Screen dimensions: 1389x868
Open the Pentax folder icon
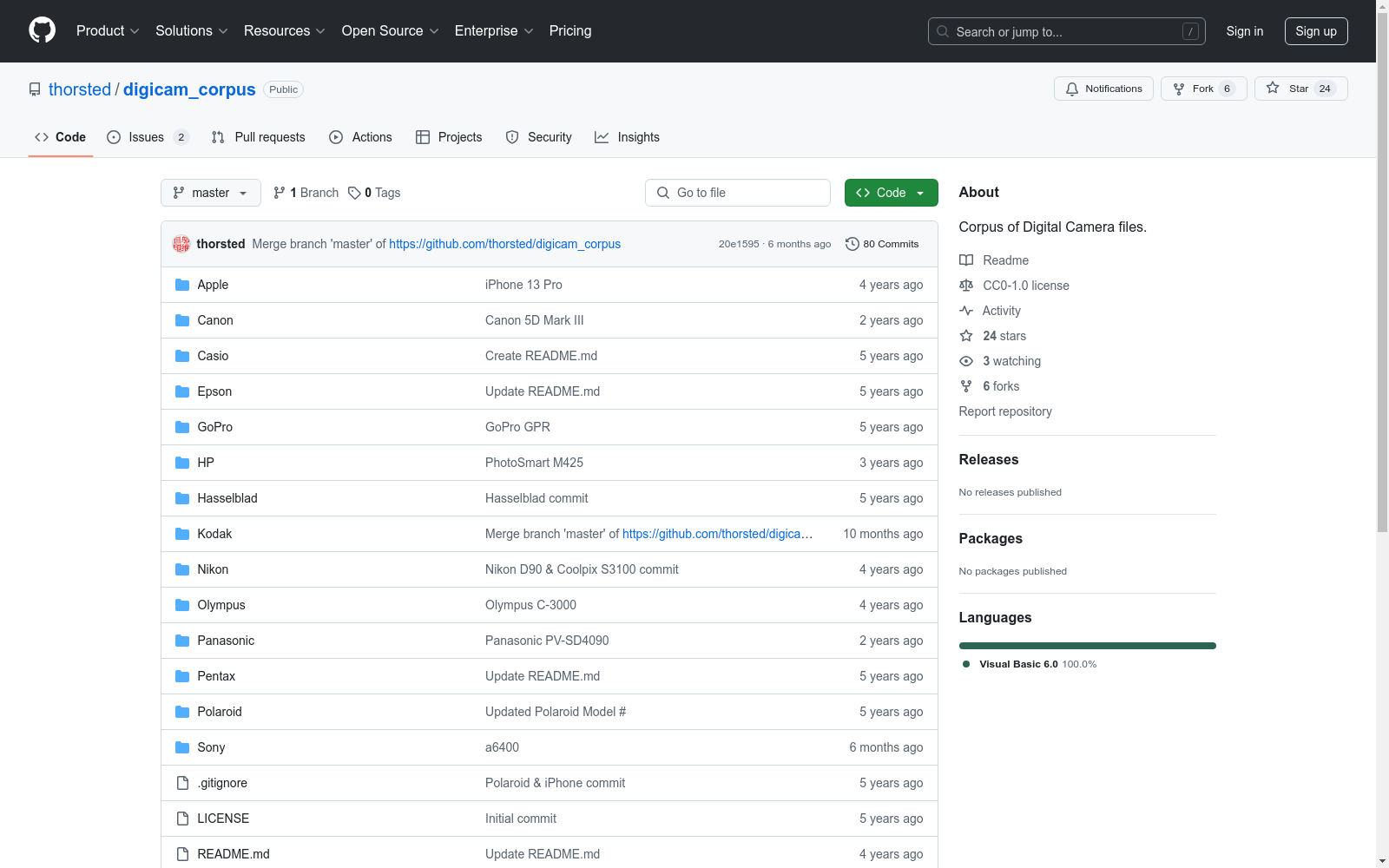[x=182, y=676]
